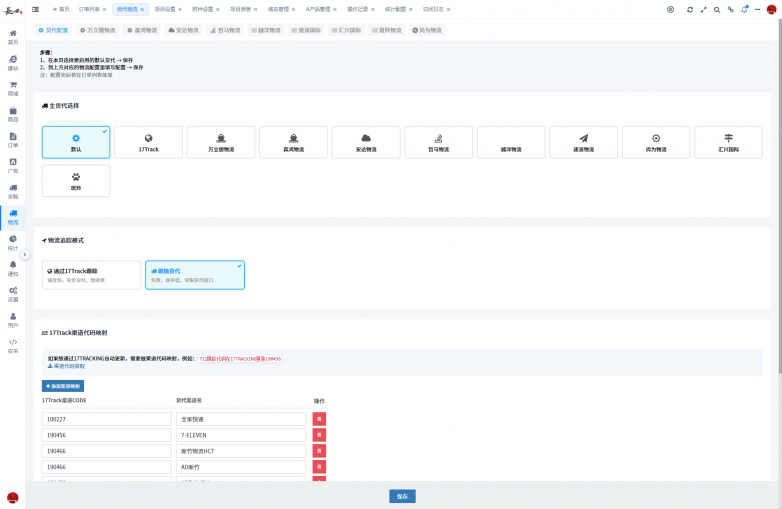This screenshot has height=509, width=782.
Task: Open 建站 site builder sidebar icon
Action: click(13, 63)
